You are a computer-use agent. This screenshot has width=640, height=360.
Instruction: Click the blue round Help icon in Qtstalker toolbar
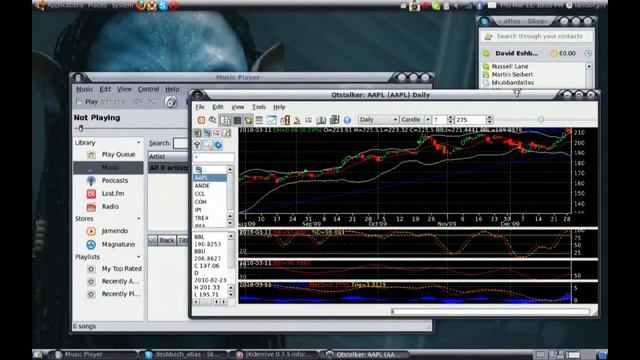coord(347,120)
